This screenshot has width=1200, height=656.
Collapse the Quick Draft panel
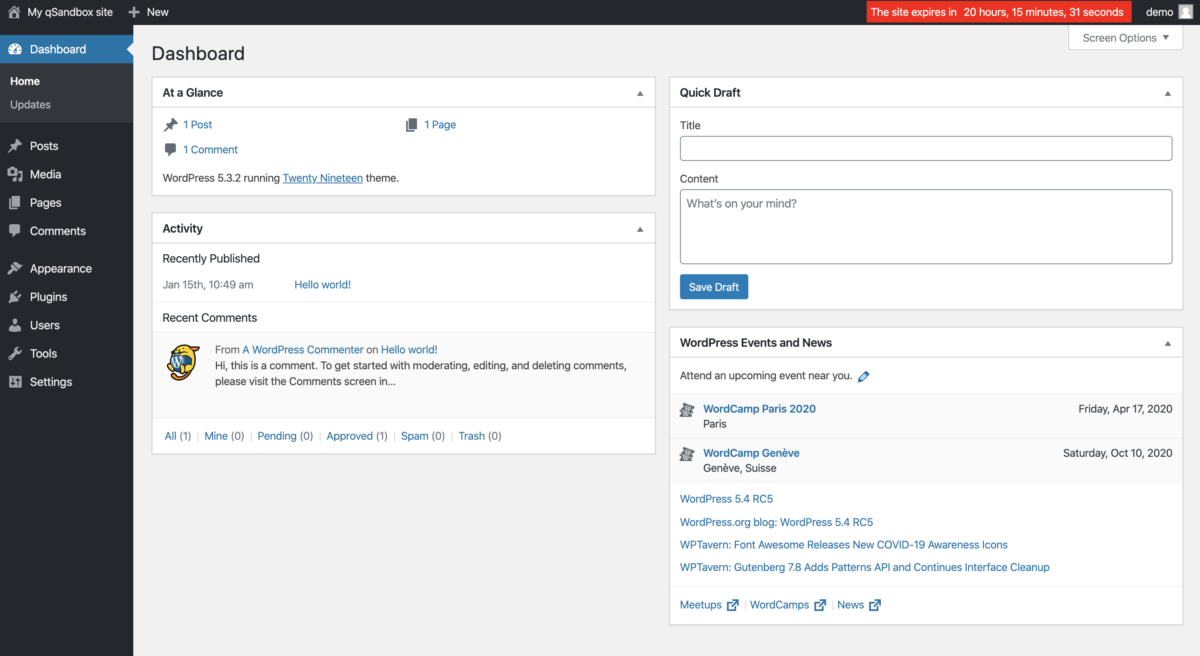tap(1167, 93)
